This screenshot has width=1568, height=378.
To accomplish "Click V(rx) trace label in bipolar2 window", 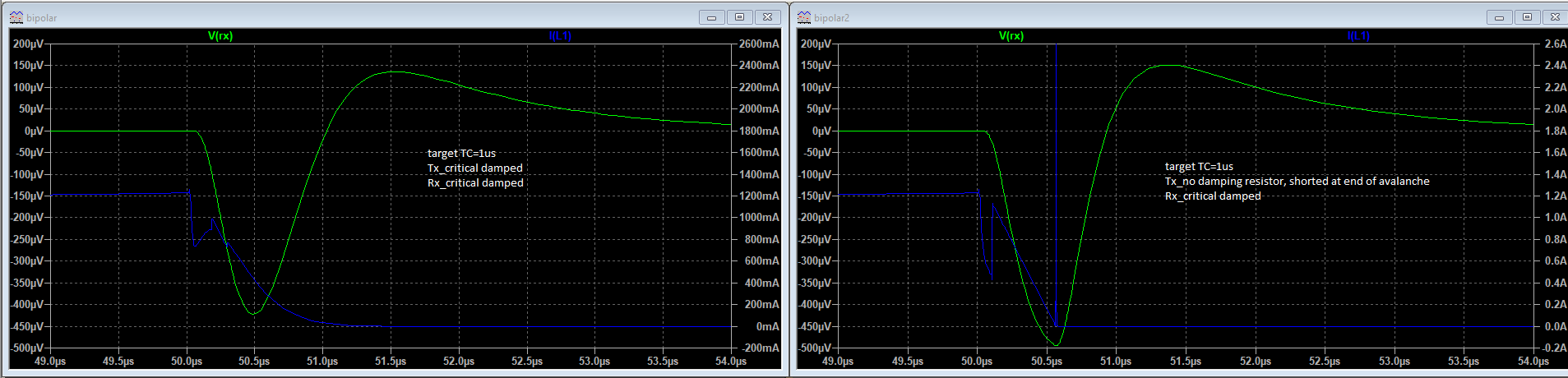I will click(1011, 36).
